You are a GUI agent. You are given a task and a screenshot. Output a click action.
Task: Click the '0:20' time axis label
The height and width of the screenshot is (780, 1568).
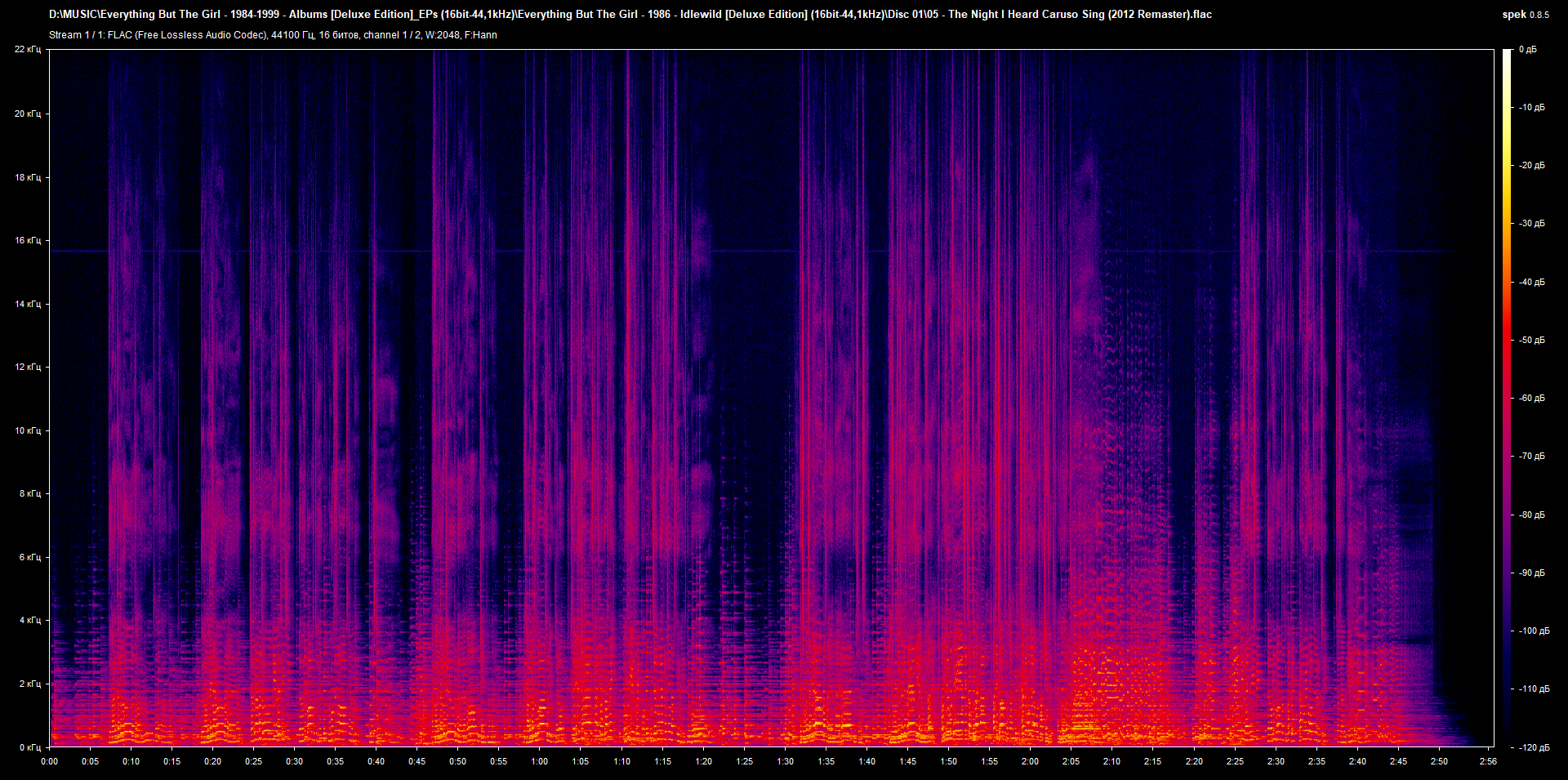(x=212, y=761)
